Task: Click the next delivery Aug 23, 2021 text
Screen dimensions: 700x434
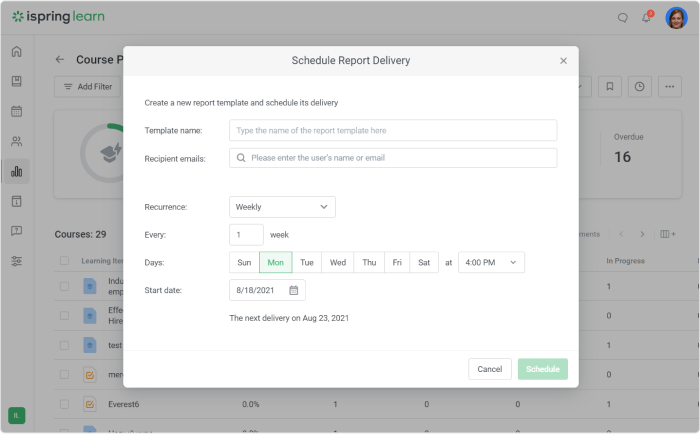Action: [x=289, y=318]
